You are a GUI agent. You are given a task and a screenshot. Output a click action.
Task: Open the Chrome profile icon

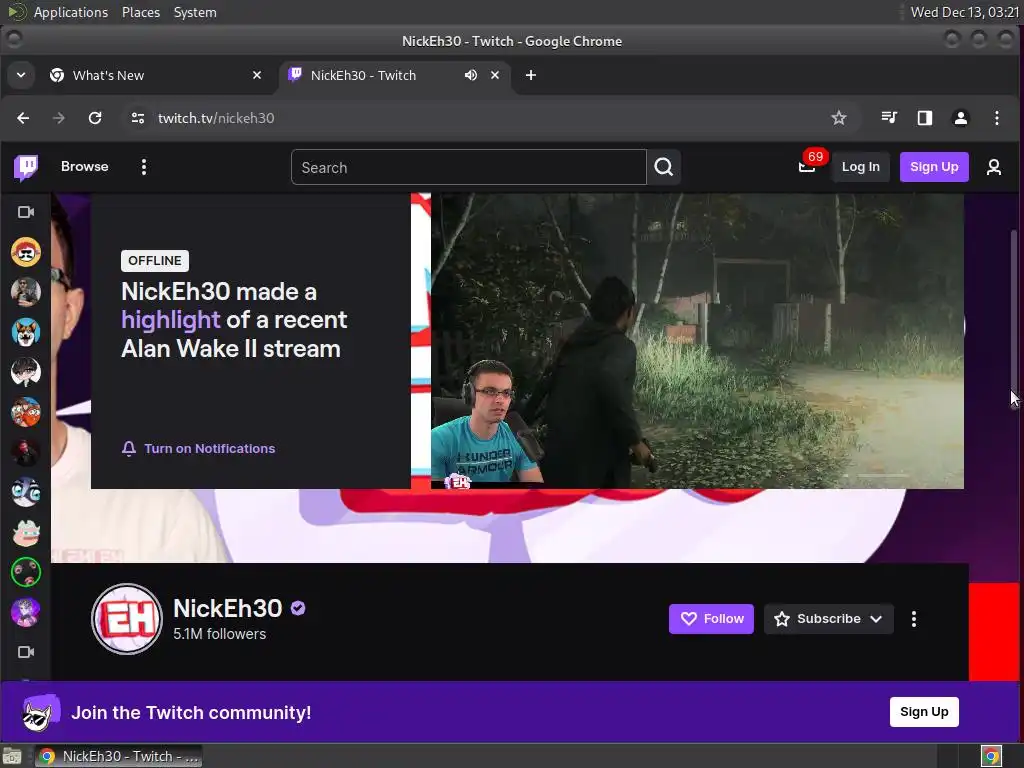(961, 118)
